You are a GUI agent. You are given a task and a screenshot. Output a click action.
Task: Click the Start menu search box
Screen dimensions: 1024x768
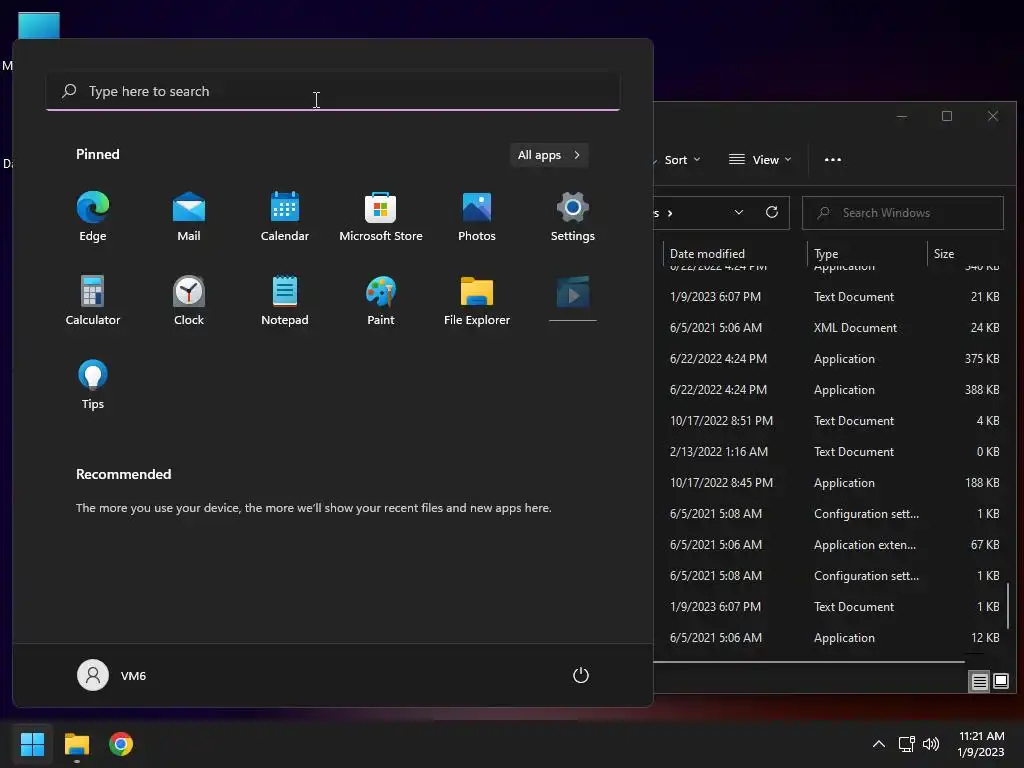click(x=333, y=91)
